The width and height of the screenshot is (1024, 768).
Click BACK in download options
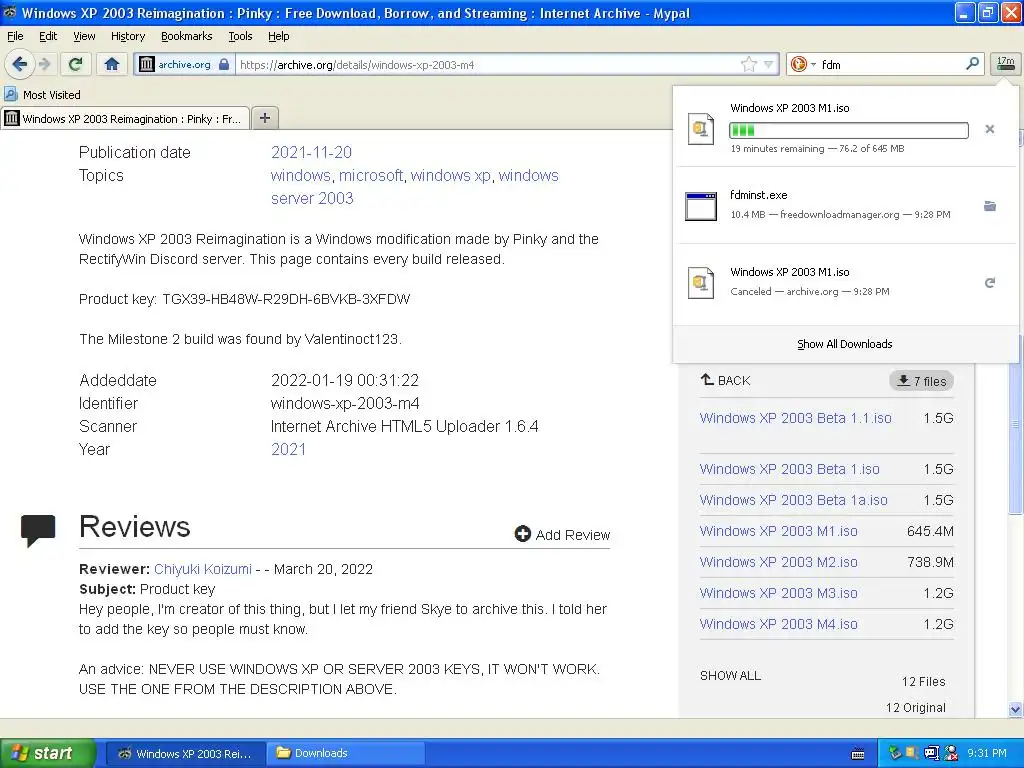pos(726,380)
